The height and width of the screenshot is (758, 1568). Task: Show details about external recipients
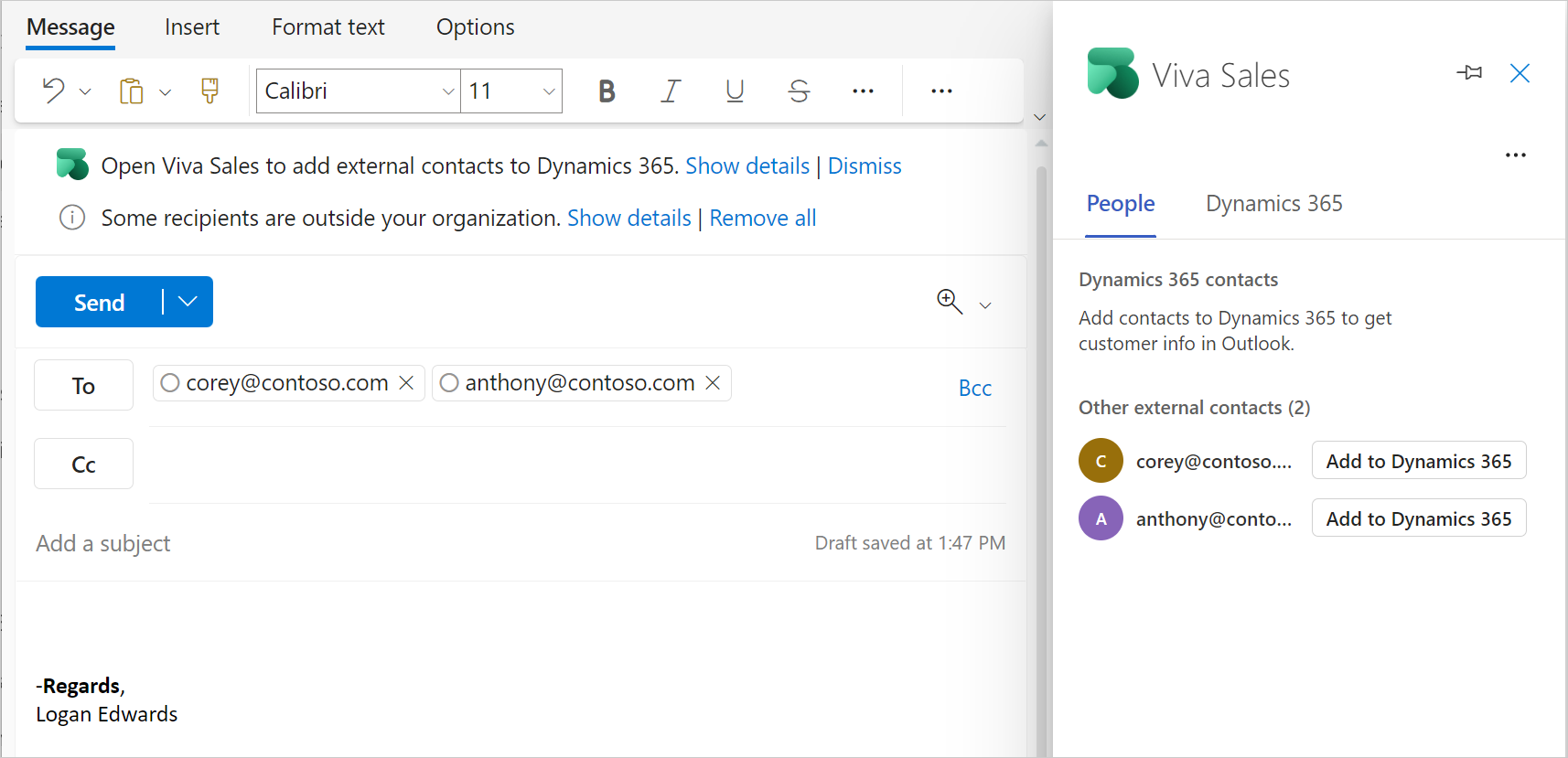(629, 218)
